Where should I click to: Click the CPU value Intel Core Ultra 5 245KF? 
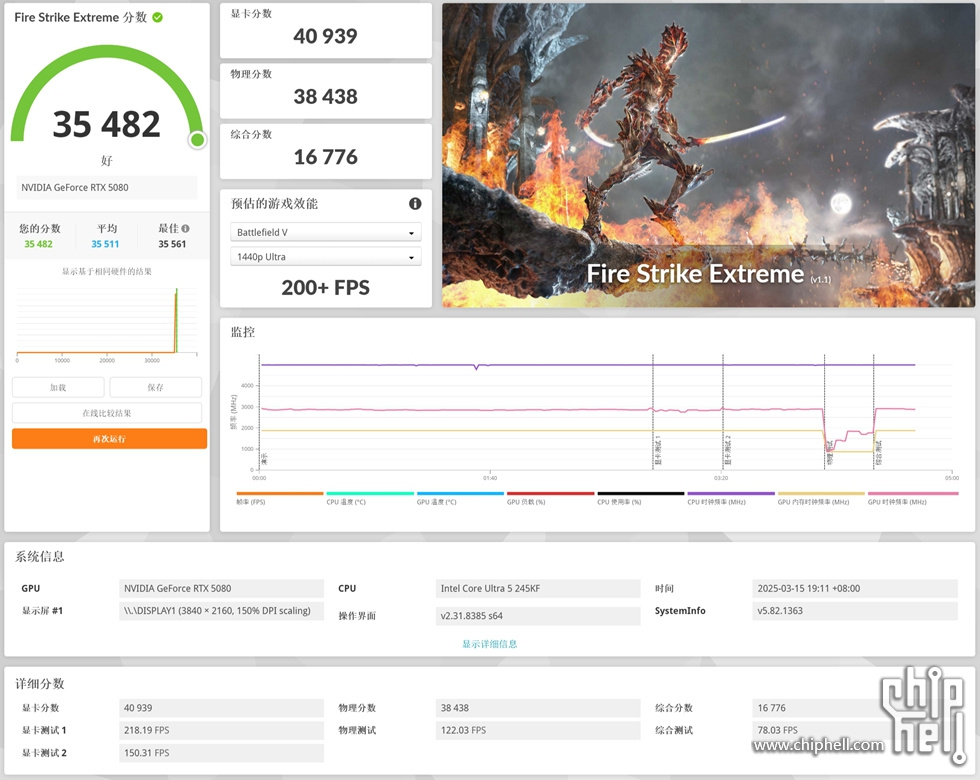click(538, 589)
